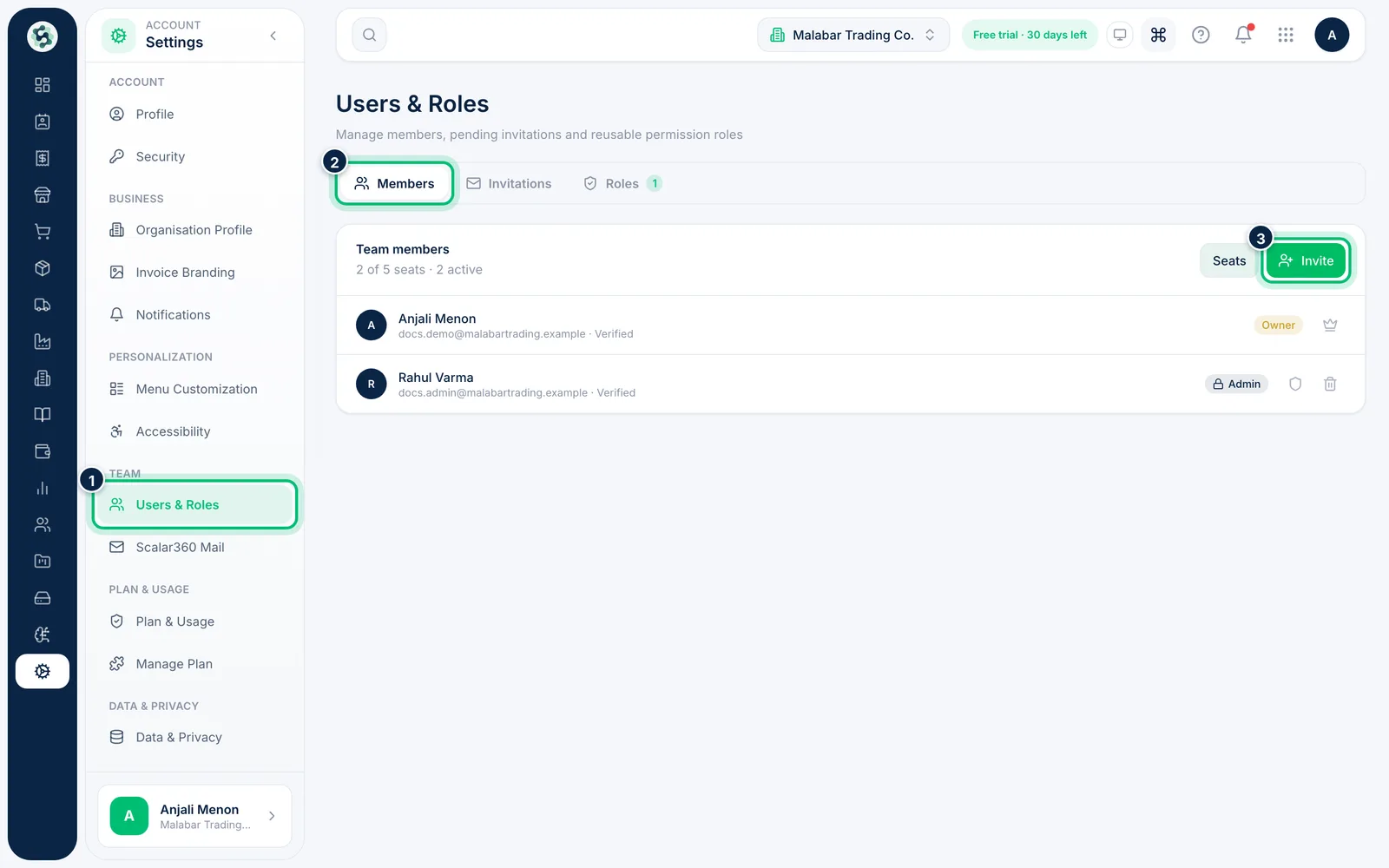Screen dimensions: 1389x868
Task: Open the Malabar Trading Co. organisation switcher
Action: [x=853, y=35]
